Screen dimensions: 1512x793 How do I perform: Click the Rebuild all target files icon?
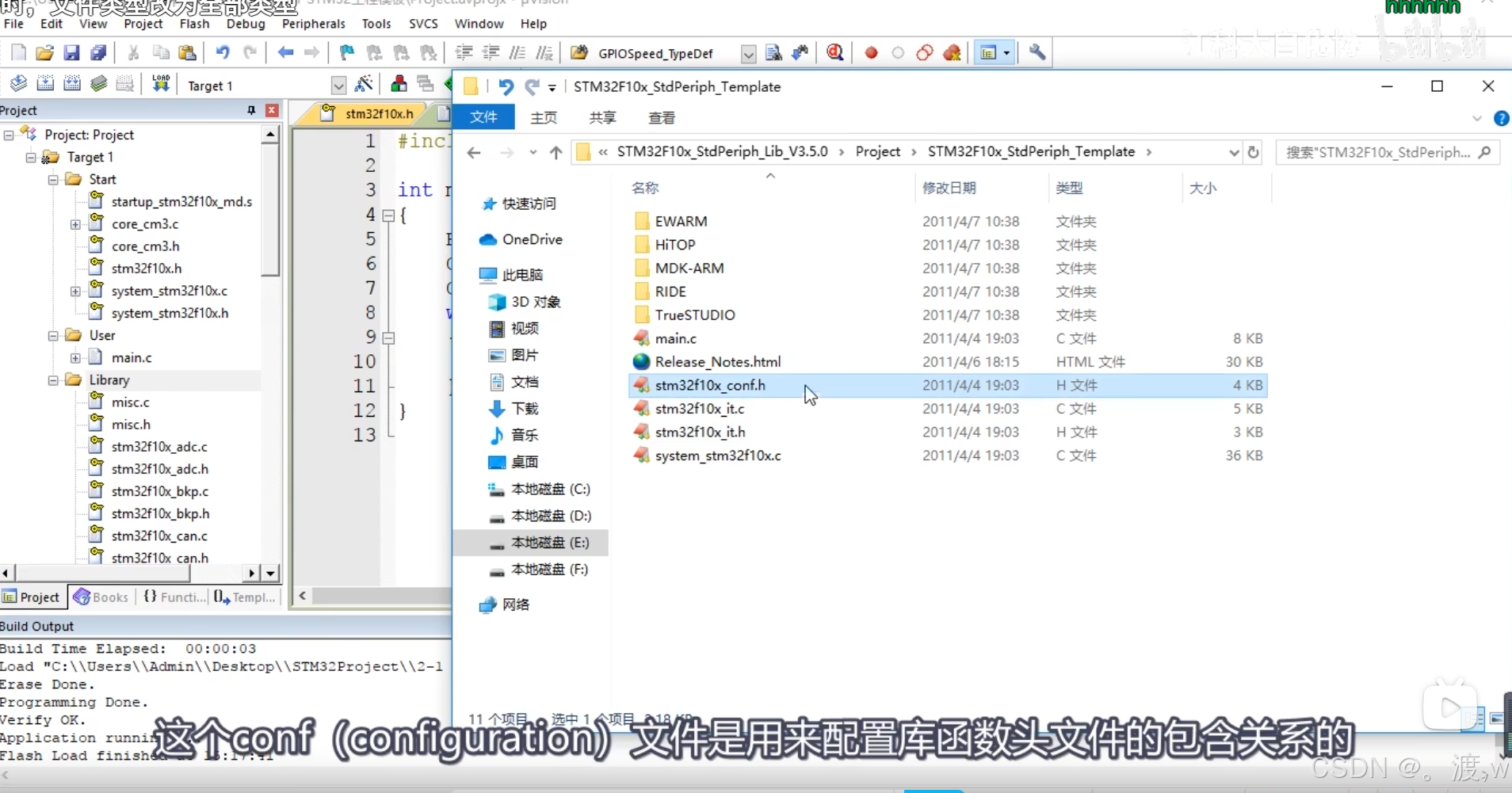71,84
